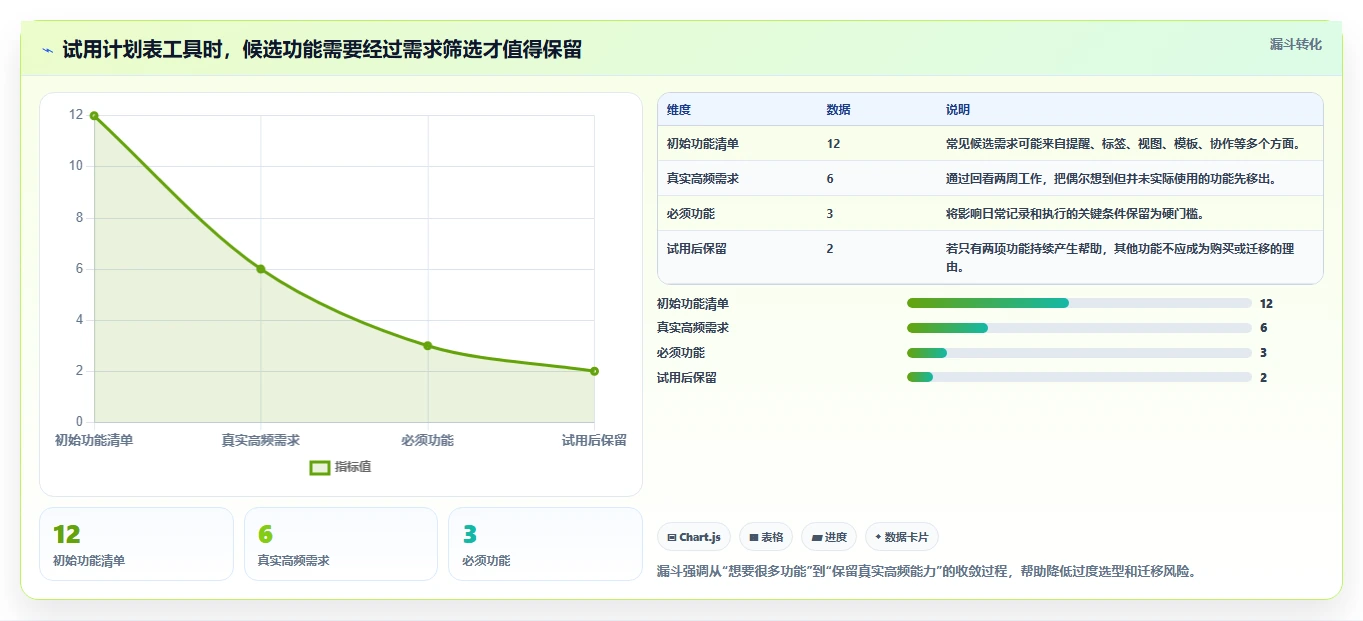Screen dimensions: 1363x621
Task: Click the table value 2 for 试用后保留
Action: tap(830, 249)
